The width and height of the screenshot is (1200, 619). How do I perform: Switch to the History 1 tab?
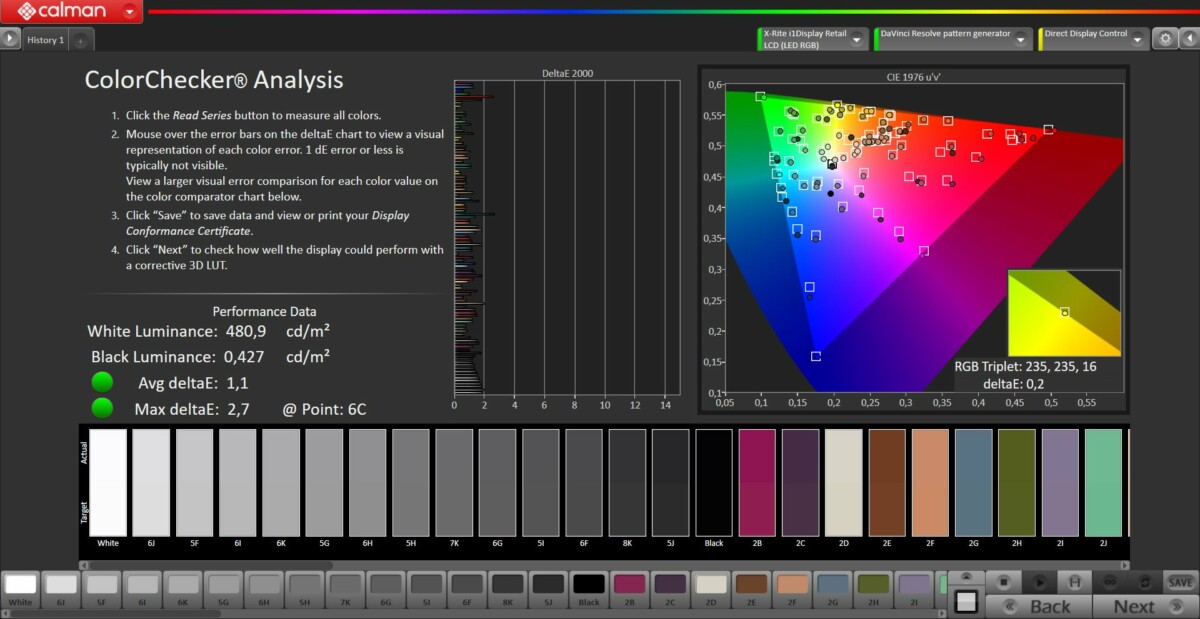point(45,40)
